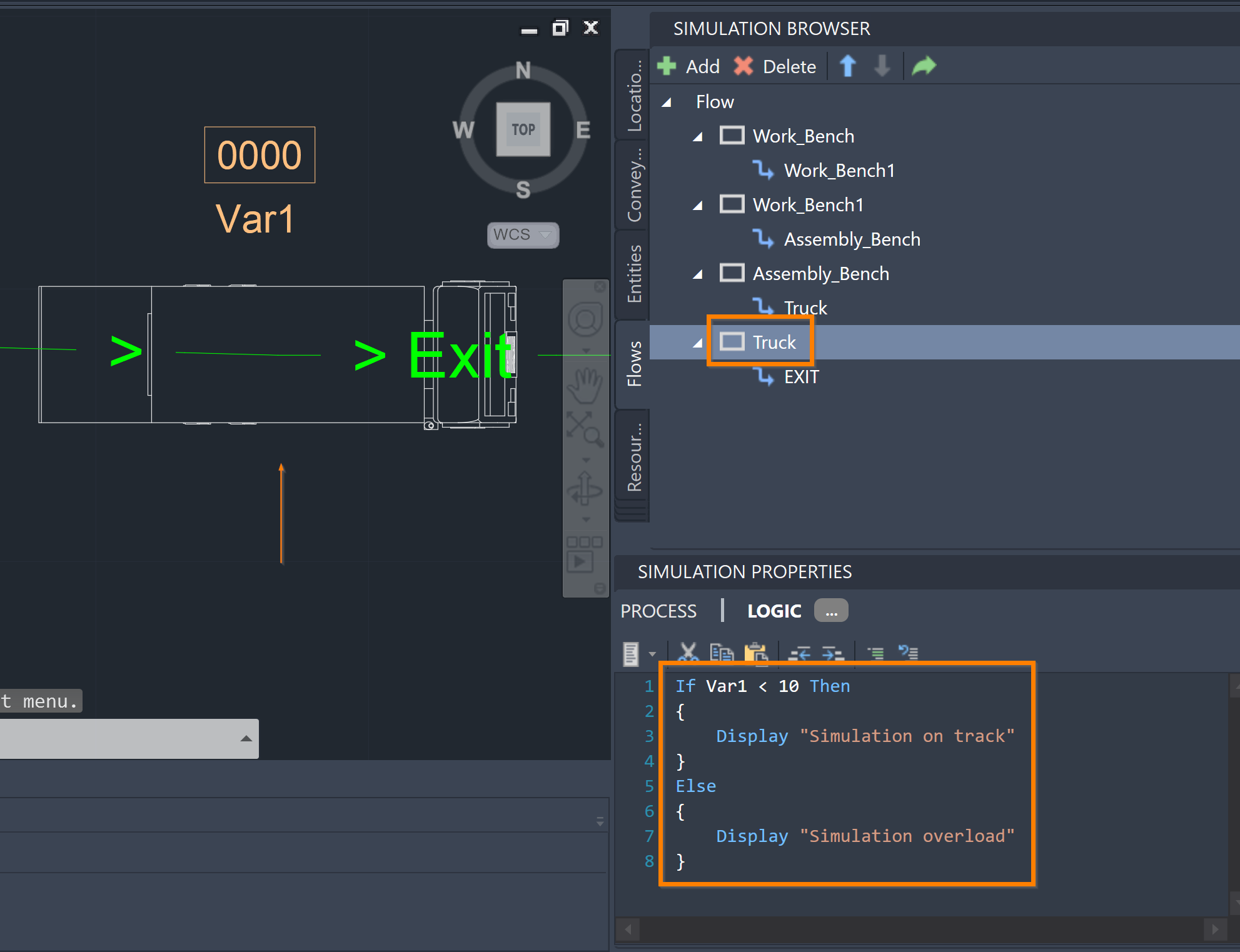Click the red Delete X icon

[743, 66]
